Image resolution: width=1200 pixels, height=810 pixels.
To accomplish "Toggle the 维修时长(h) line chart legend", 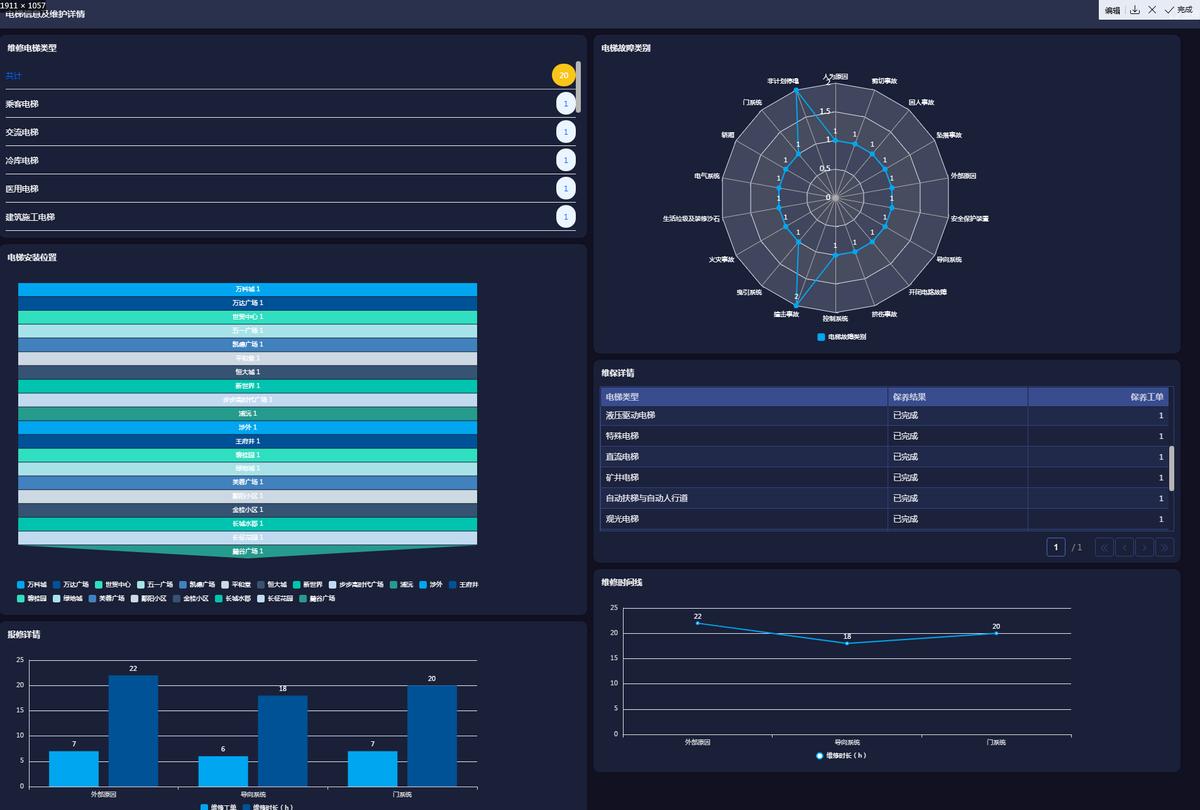I will [841, 755].
